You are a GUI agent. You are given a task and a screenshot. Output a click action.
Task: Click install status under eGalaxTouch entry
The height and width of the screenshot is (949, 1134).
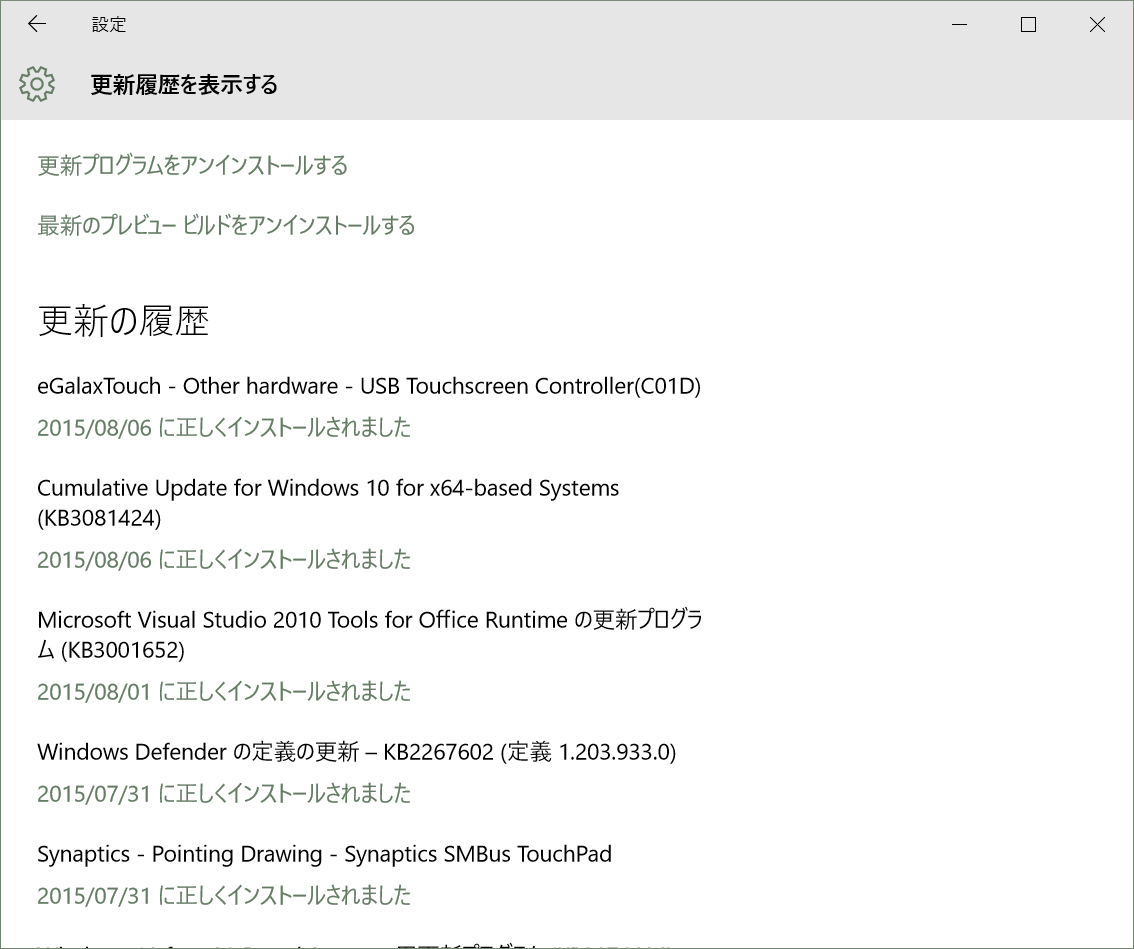224,427
